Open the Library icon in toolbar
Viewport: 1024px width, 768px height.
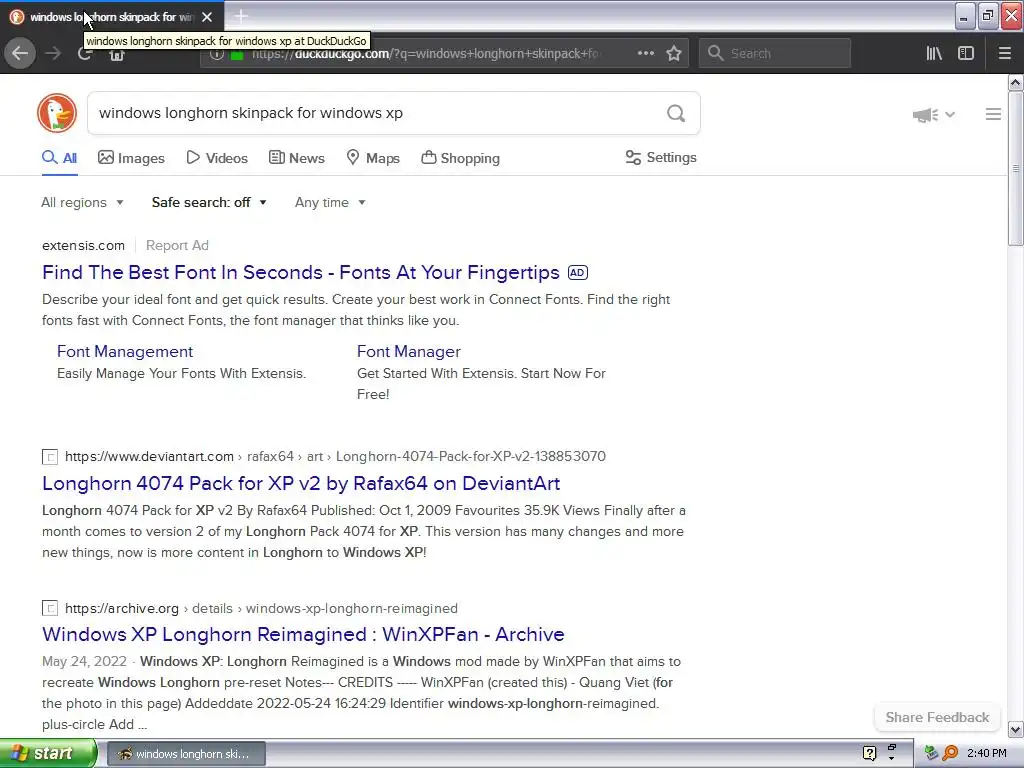[934, 53]
